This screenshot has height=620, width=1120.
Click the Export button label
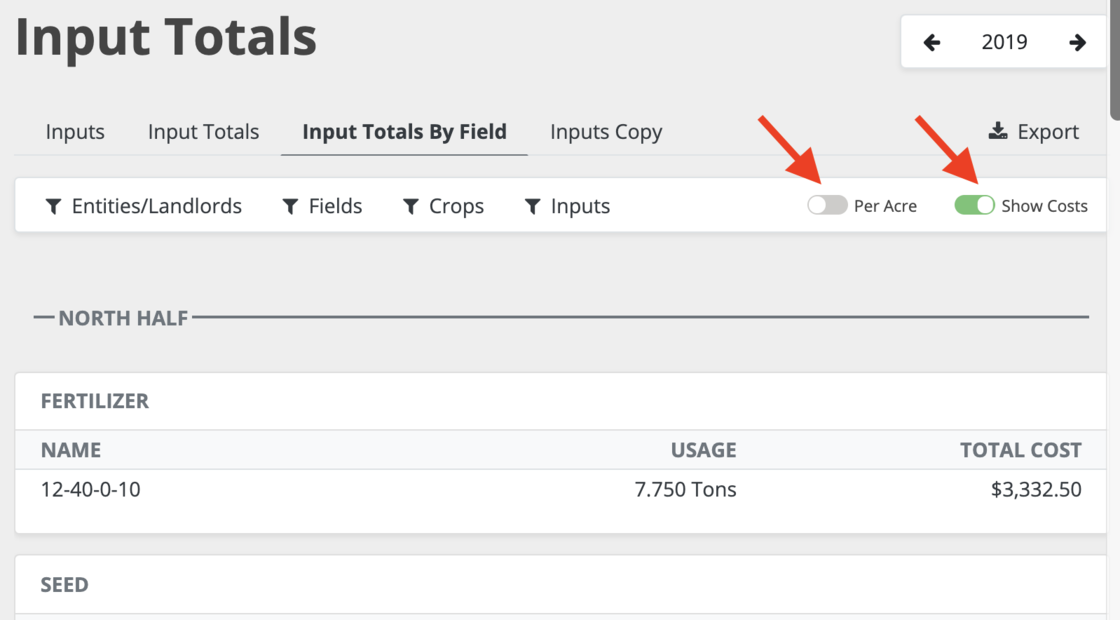coord(1048,132)
